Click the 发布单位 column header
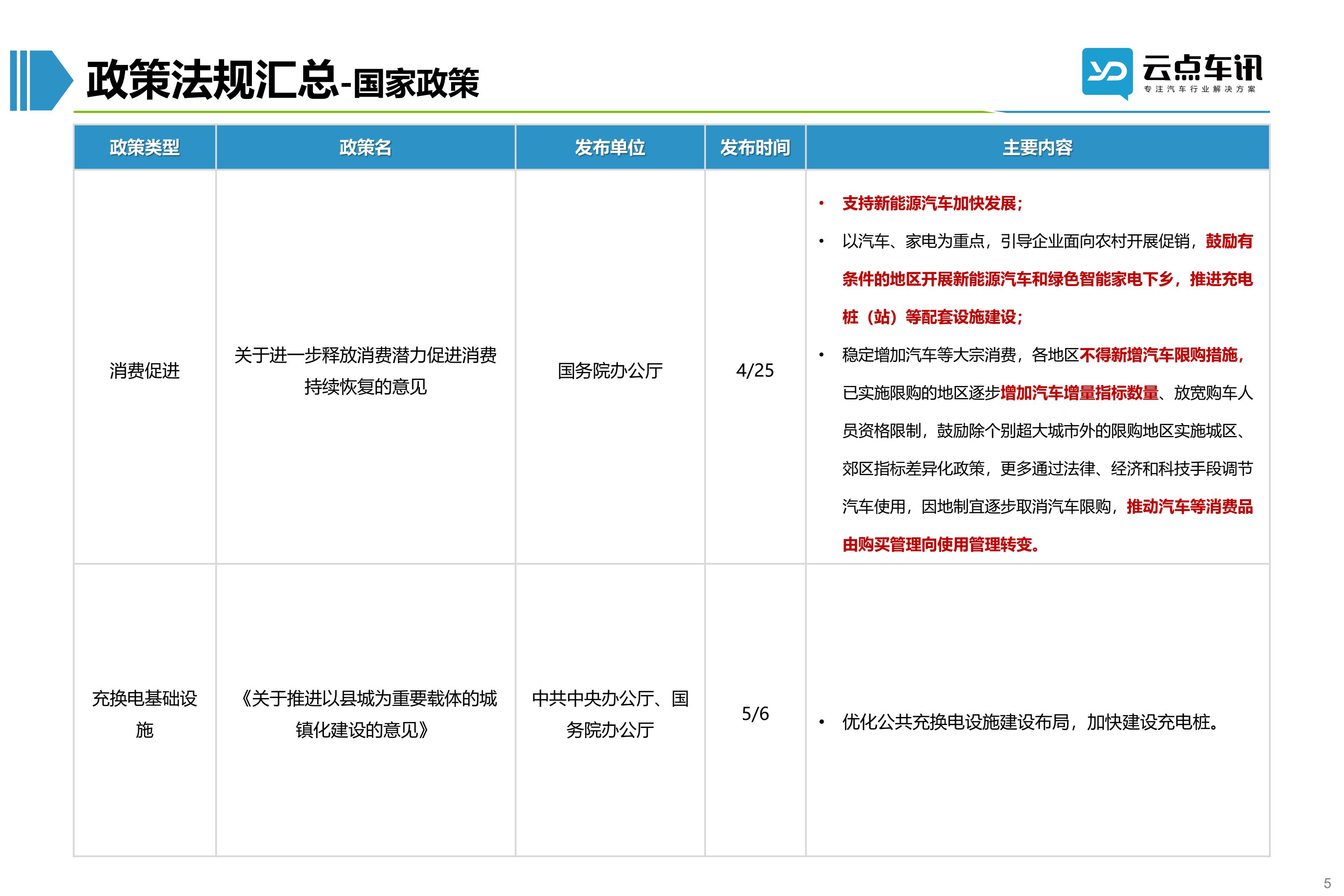The height and width of the screenshot is (896, 1344). [x=610, y=147]
